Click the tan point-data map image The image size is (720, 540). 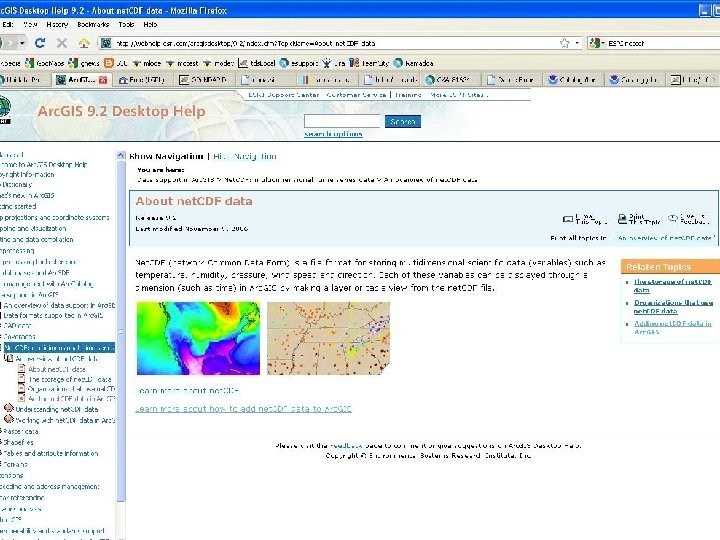point(328,338)
